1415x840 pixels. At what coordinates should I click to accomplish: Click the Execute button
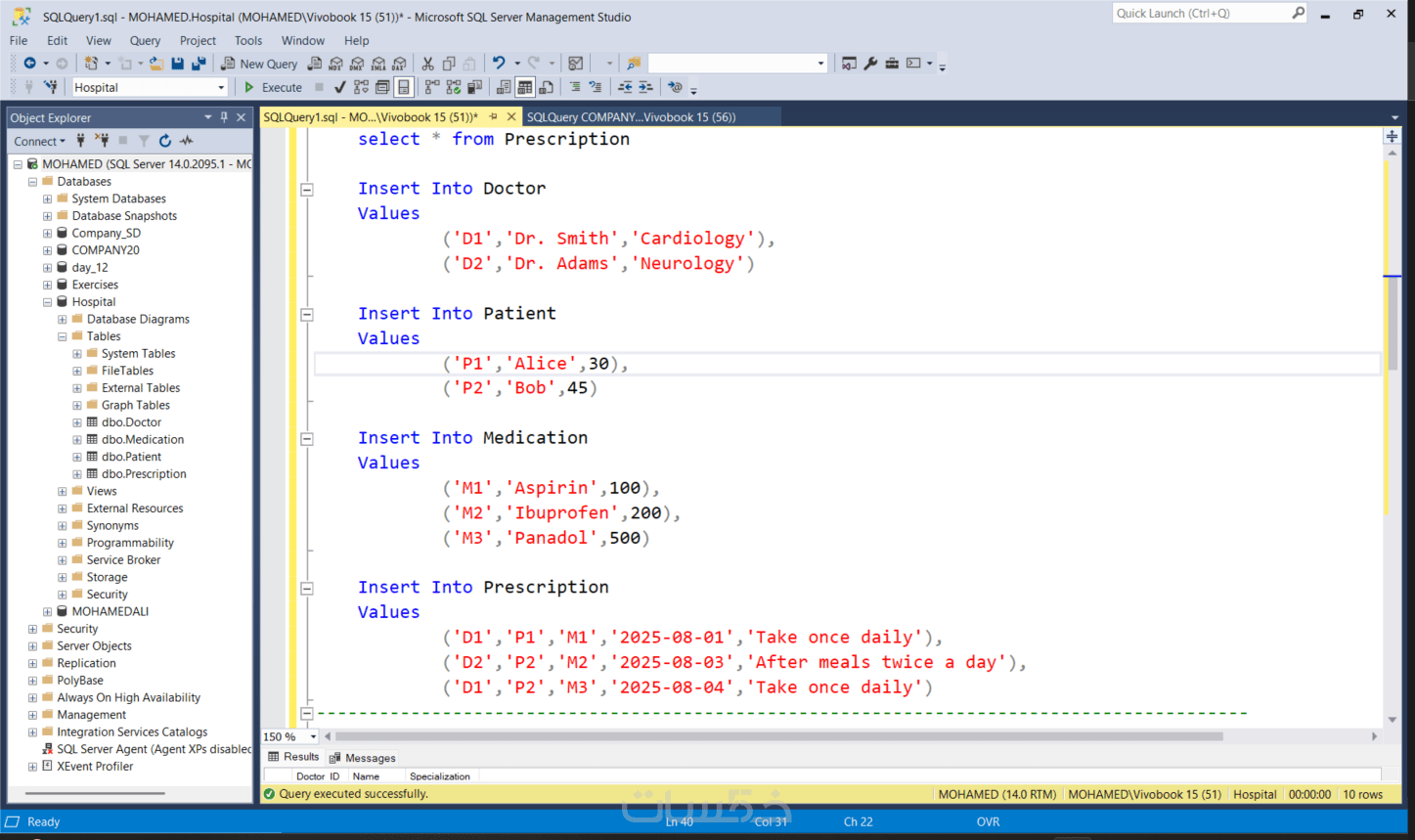pyautogui.click(x=273, y=87)
